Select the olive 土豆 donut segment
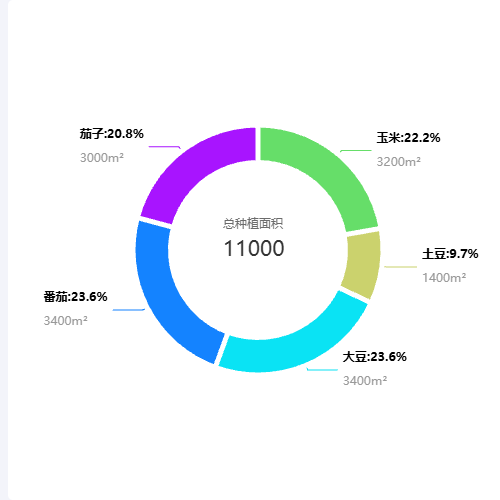Image resolution: width=500 pixels, height=500 pixels. click(x=362, y=263)
